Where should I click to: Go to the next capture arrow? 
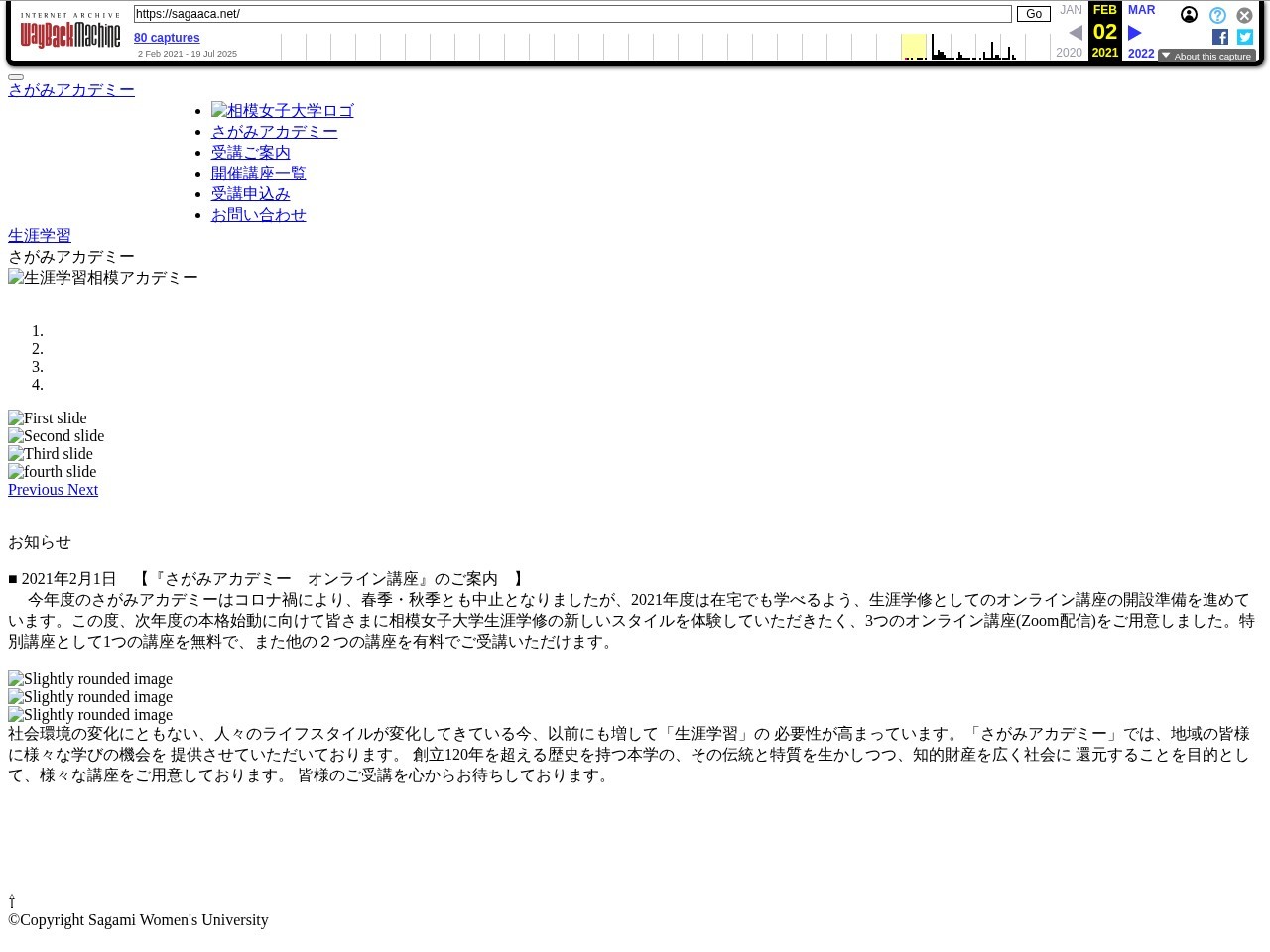click(x=1135, y=33)
